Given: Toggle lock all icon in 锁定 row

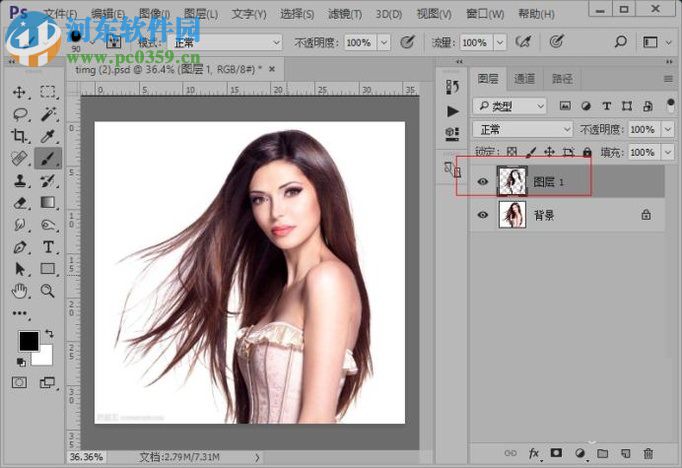Looking at the screenshot, I should (x=589, y=152).
